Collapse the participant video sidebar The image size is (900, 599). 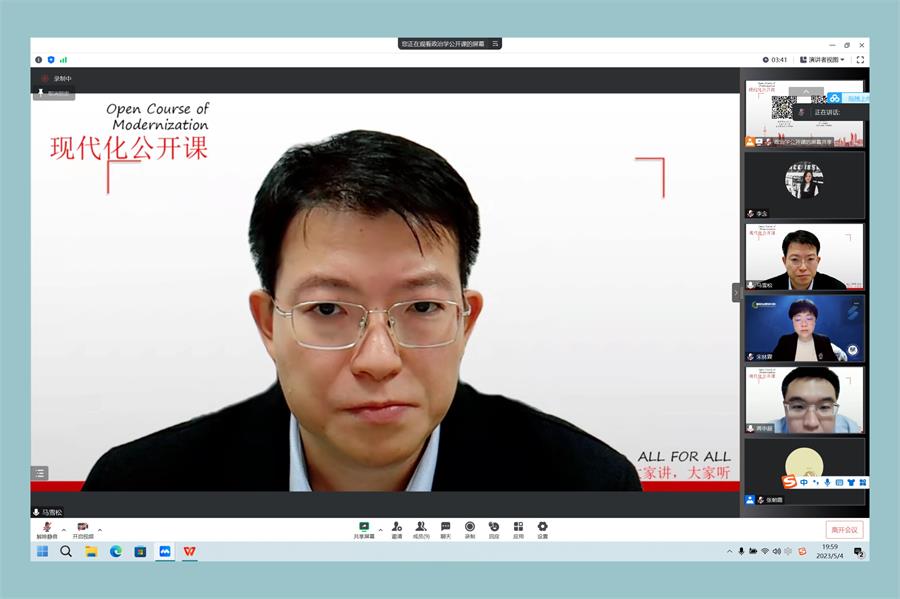736,292
